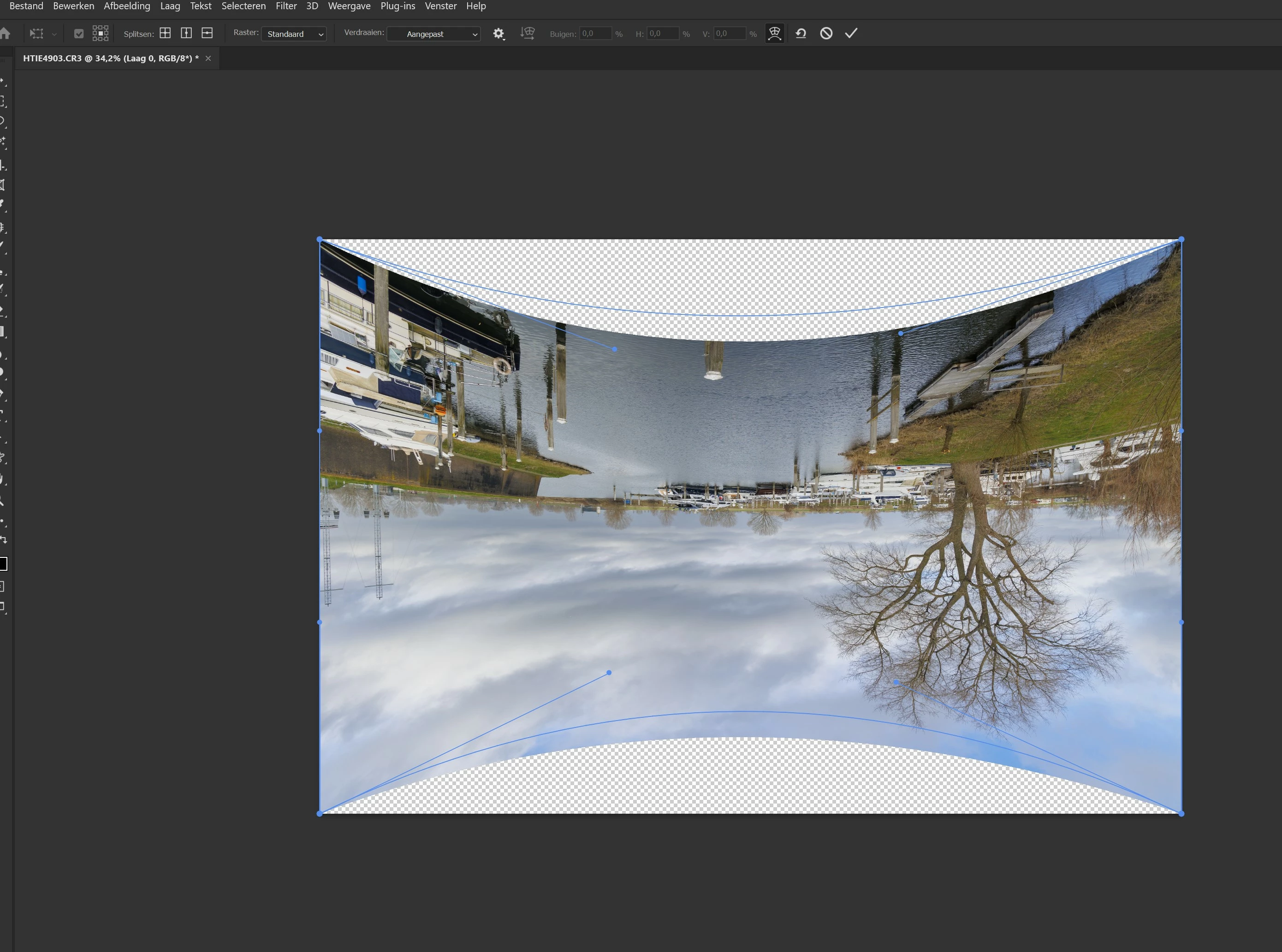
Task: Click the horizontal warp split icon
Action: point(207,33)
